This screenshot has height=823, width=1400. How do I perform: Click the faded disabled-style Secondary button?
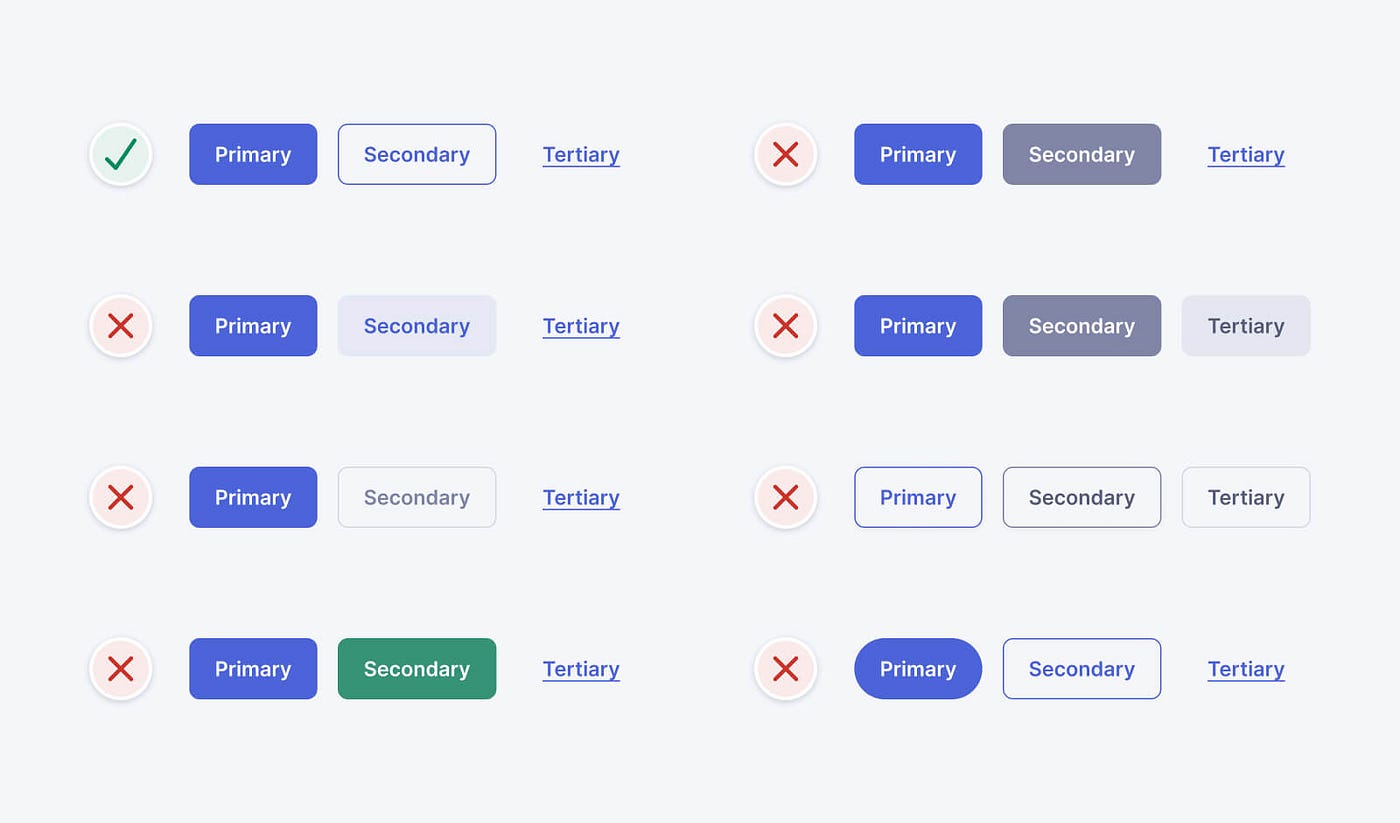click(416, 497)
